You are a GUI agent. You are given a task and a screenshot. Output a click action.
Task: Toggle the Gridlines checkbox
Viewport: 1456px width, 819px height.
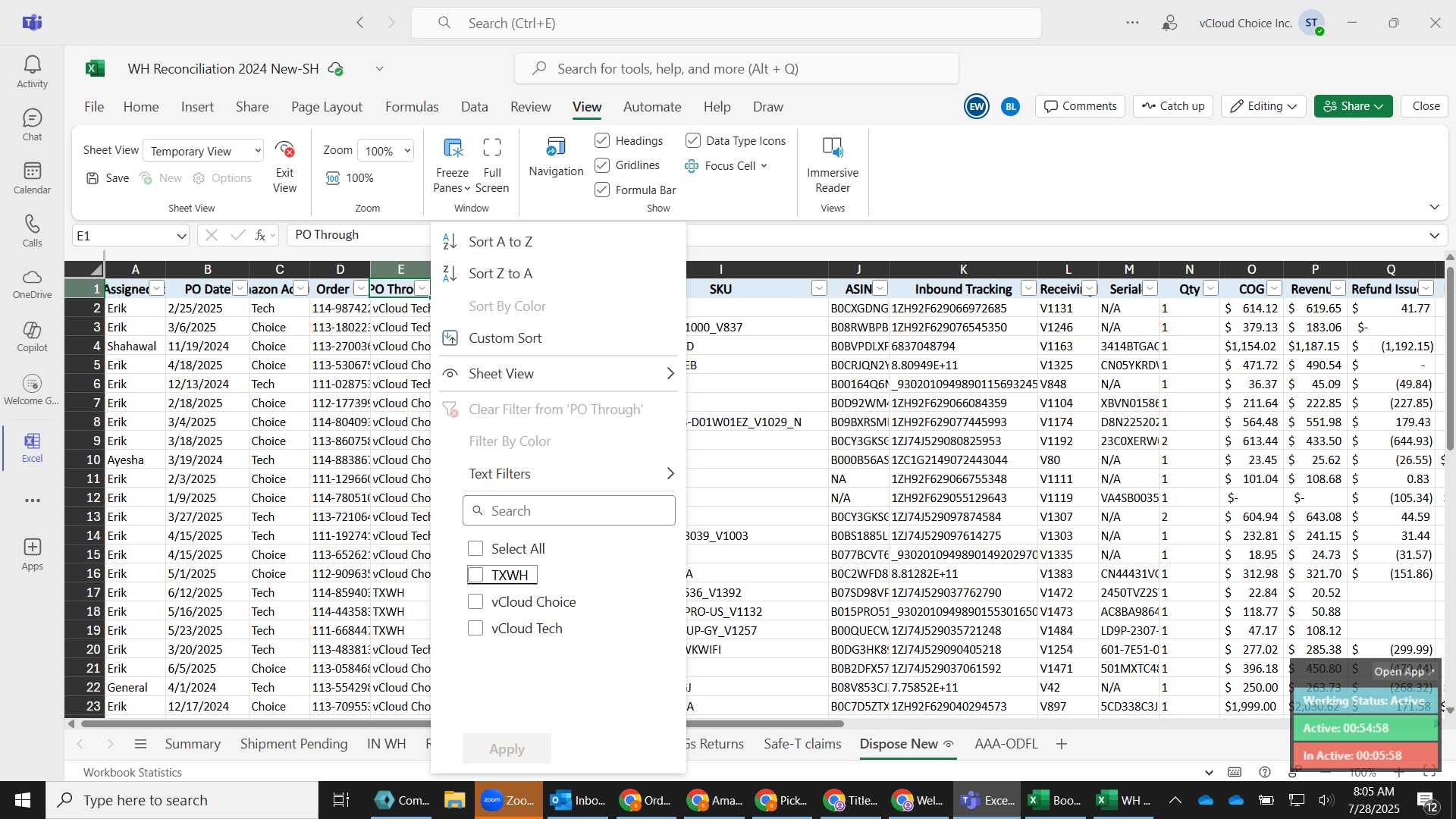click(x=603, y=165)
